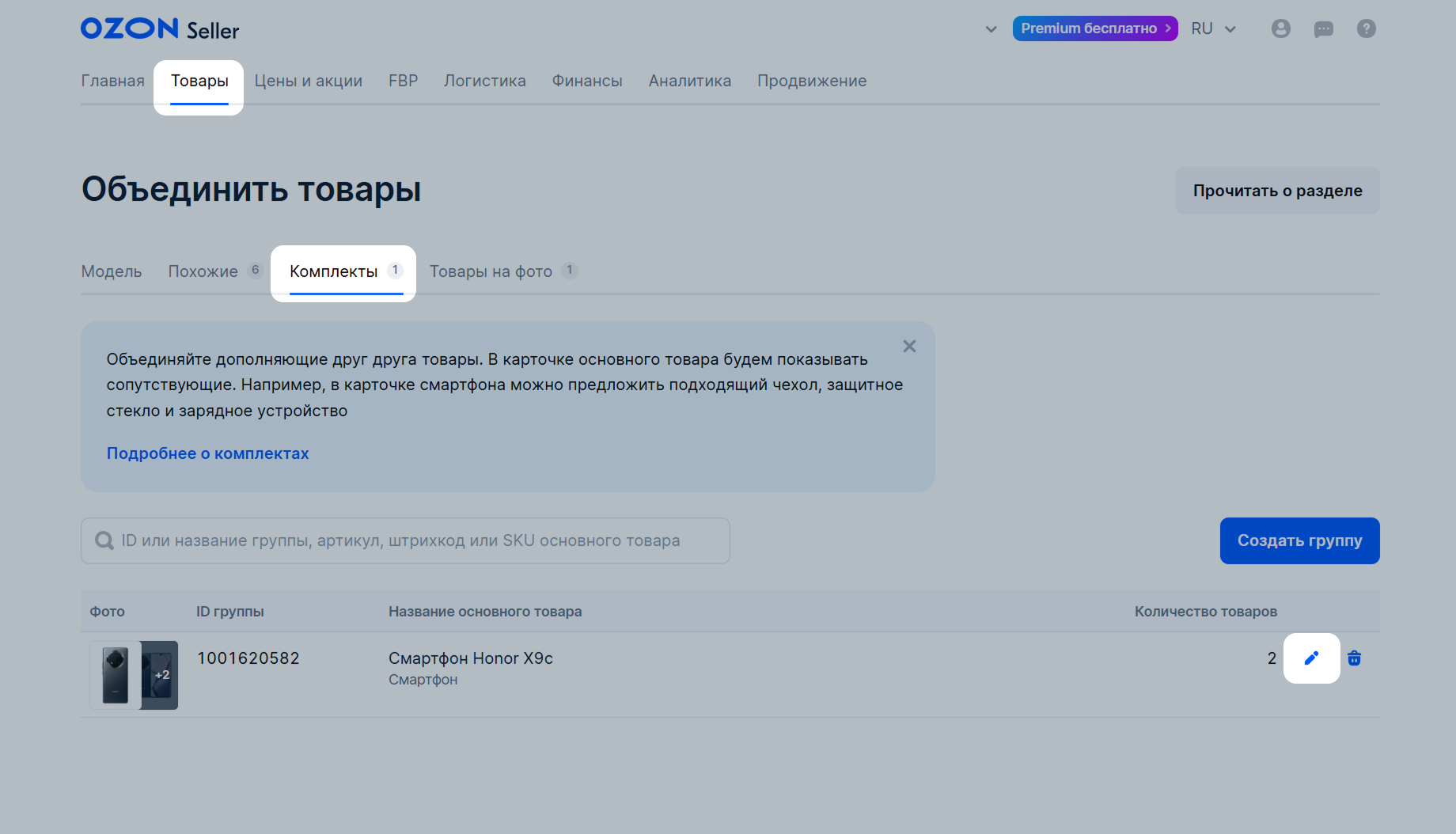1456x834 pixels.
Task: Click the Смартфон Honor X9c name
Action: [471, 658]
